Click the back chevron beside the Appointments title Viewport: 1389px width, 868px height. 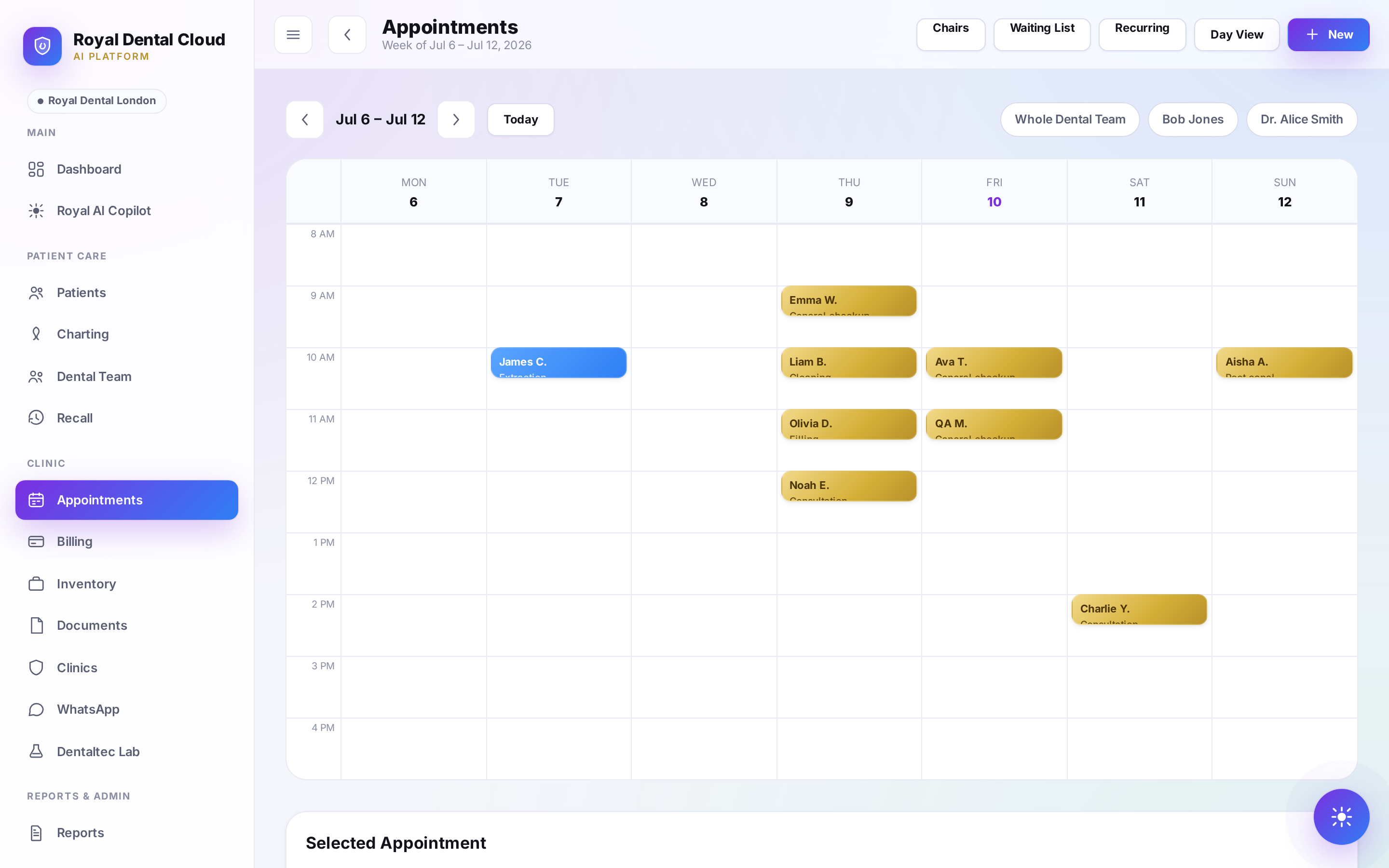(x=347, y=35)
